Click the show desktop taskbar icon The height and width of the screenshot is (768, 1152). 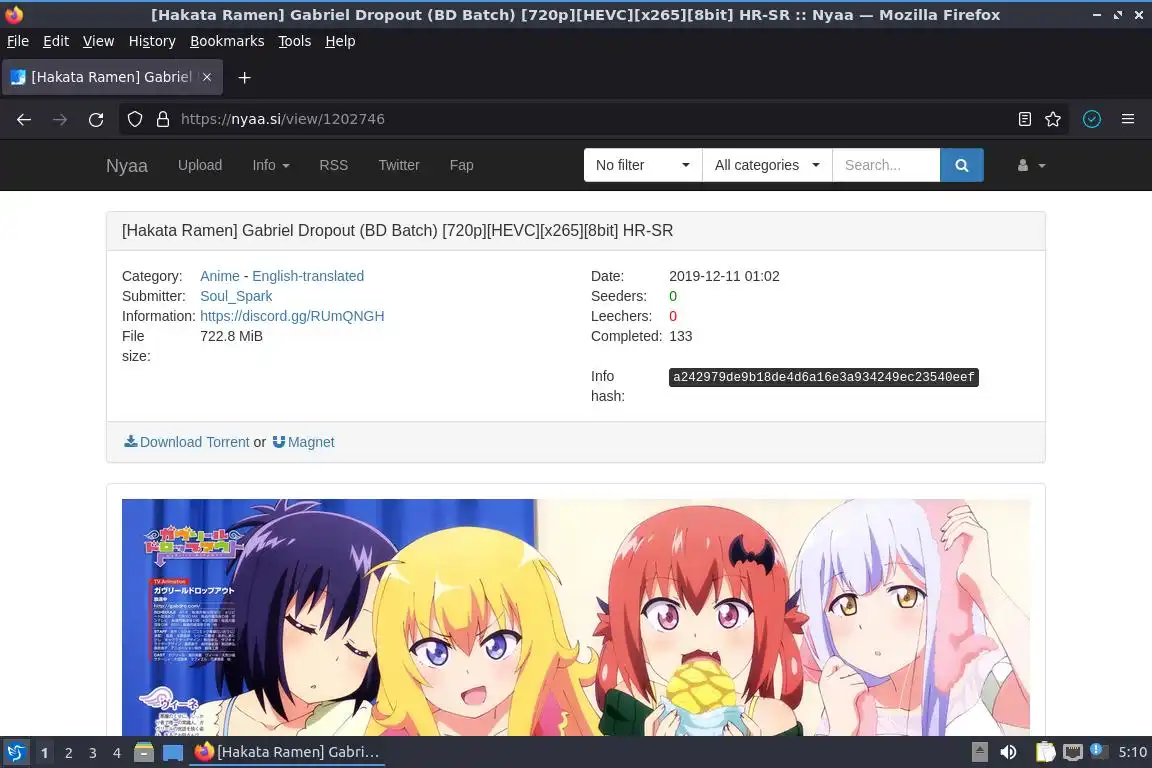[173, 753]
